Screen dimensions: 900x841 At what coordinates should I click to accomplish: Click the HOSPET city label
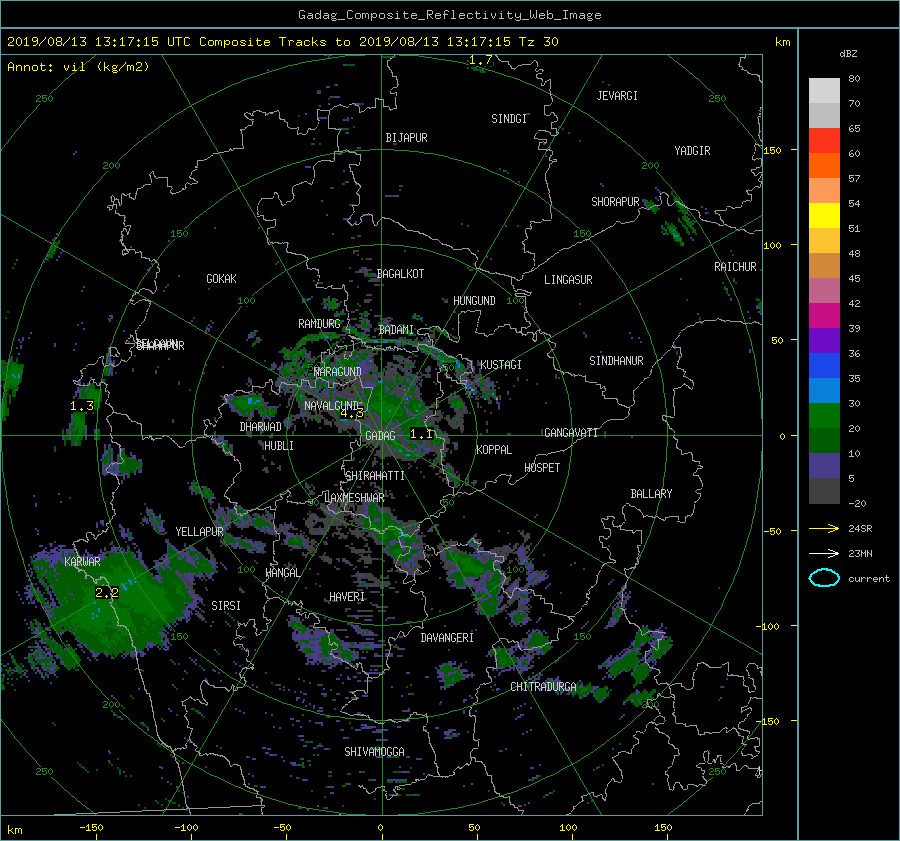coord(542,468)
